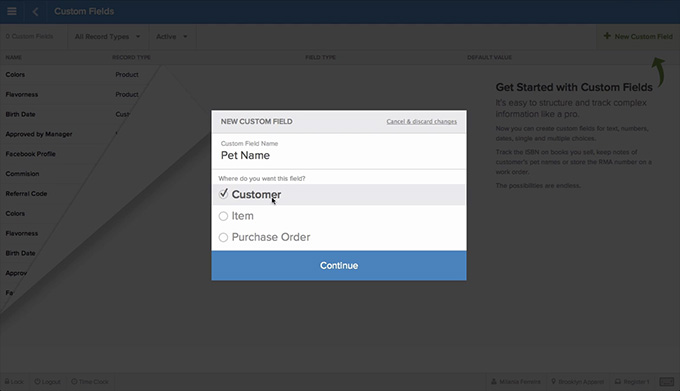Open the hamburger menu icon

tap(12, 11)
